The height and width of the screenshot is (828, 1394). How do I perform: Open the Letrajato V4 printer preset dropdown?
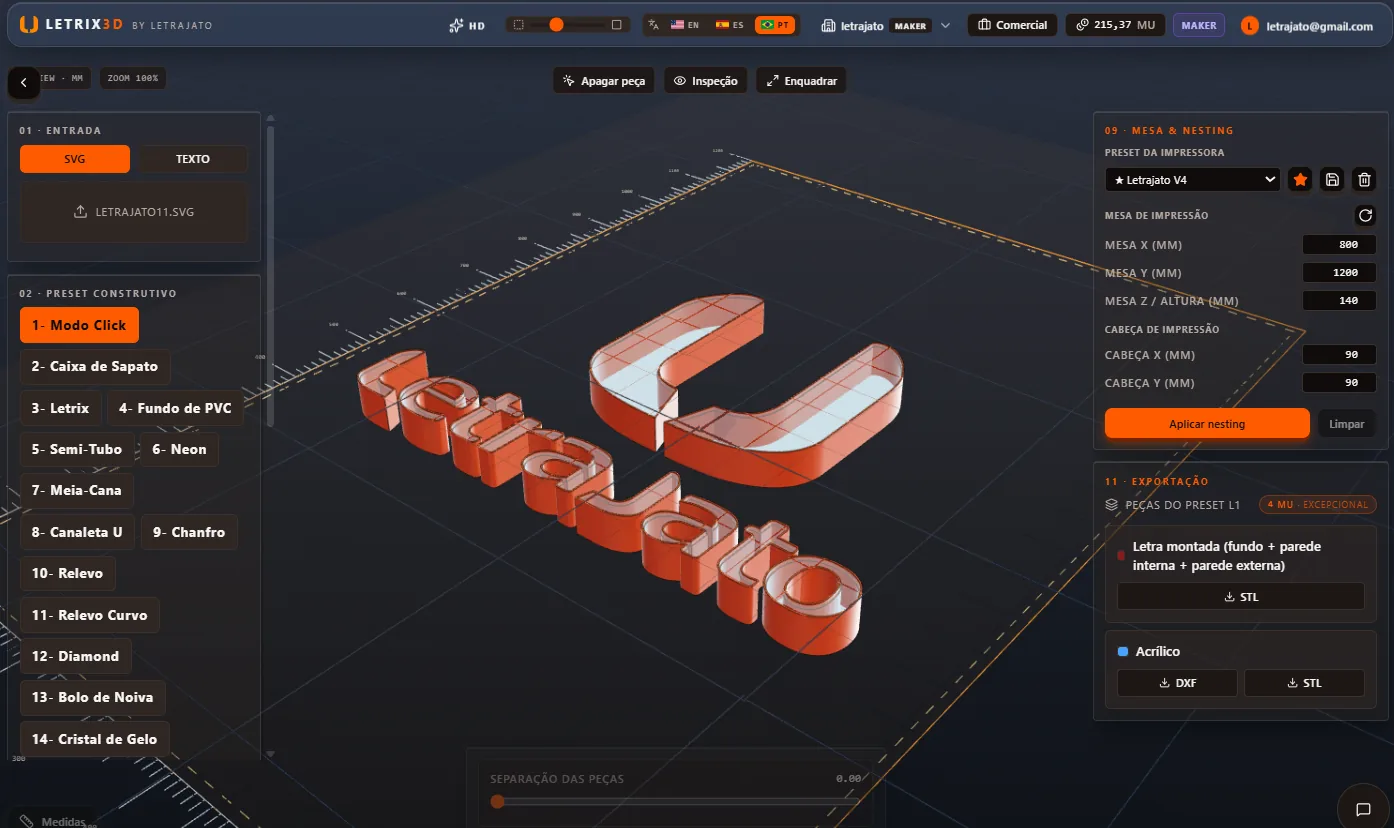pos(1193,180)
